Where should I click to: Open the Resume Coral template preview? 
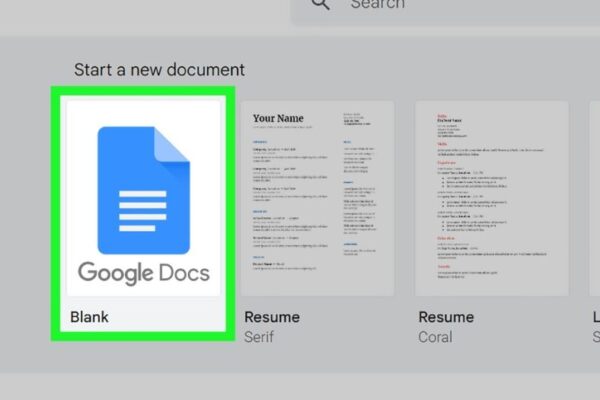493,198
